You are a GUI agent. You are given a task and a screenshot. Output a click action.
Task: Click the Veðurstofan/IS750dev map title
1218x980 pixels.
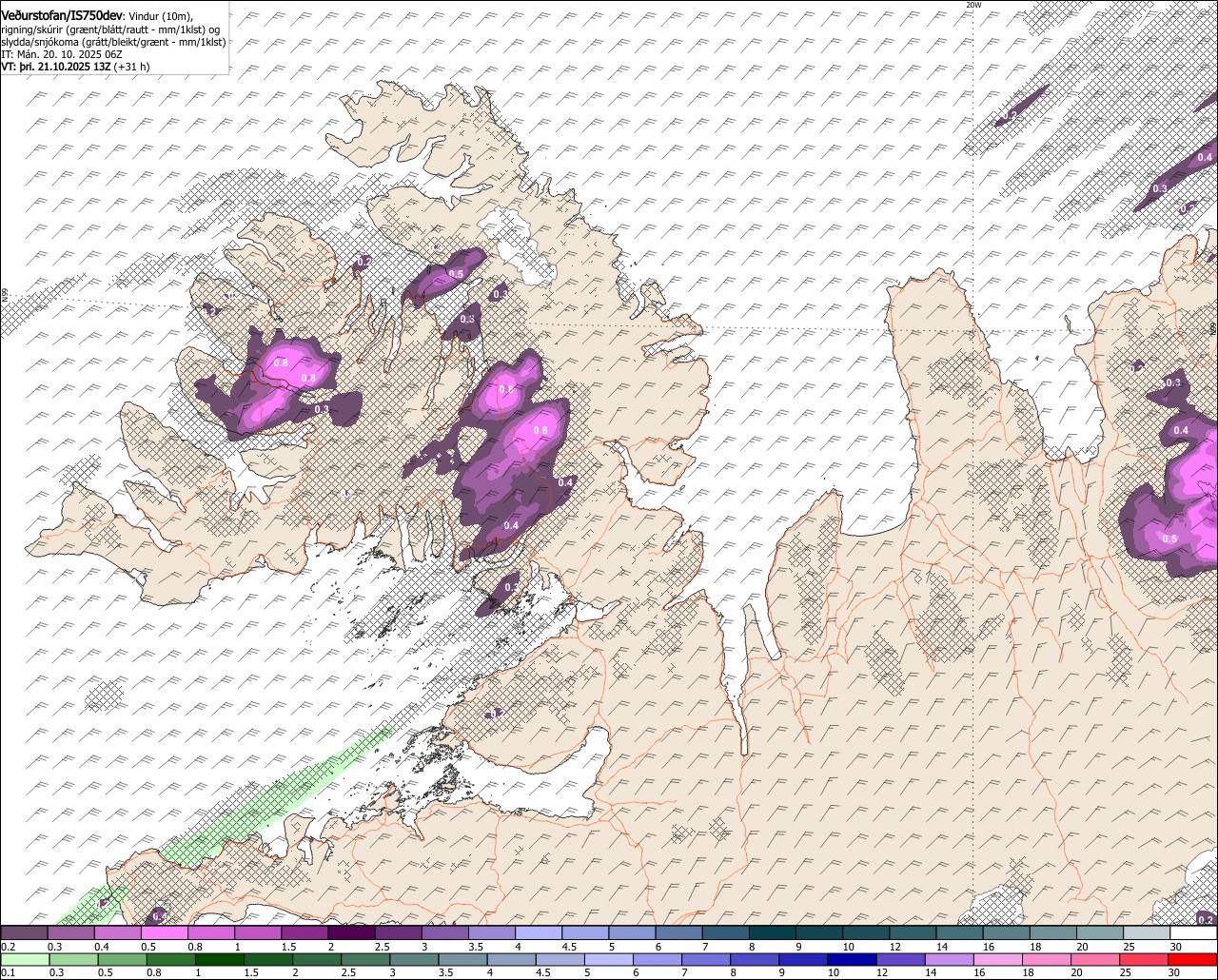(x=62, y=15)
